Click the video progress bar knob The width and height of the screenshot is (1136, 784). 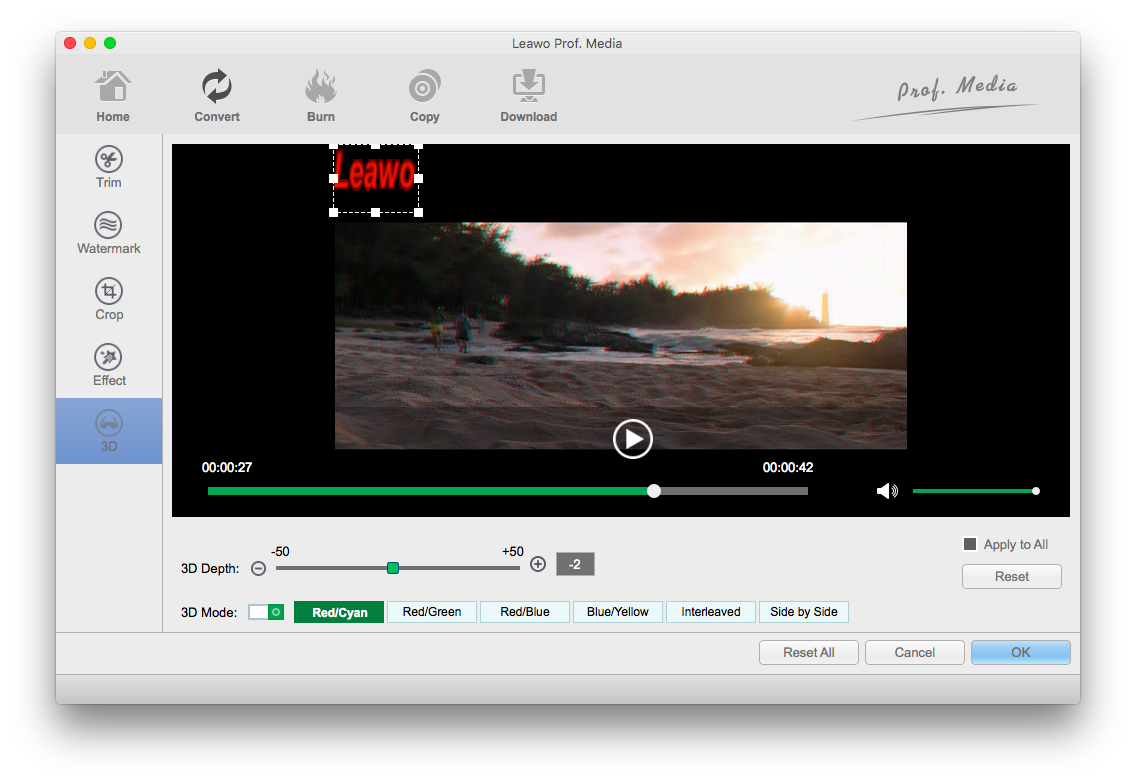(x=653, y=491)
